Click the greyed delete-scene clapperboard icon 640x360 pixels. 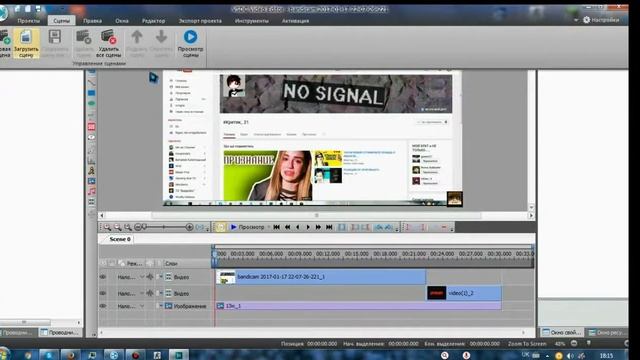pyautogui.click(x=84, y=37)
